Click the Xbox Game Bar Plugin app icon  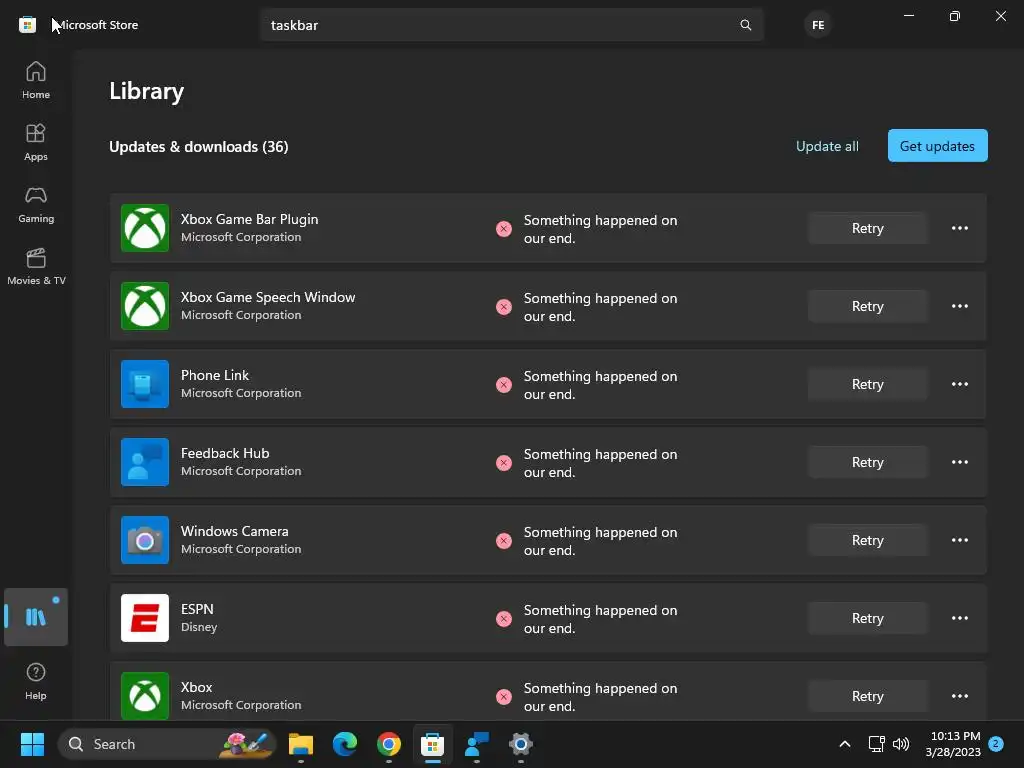(x=145, y=228)
